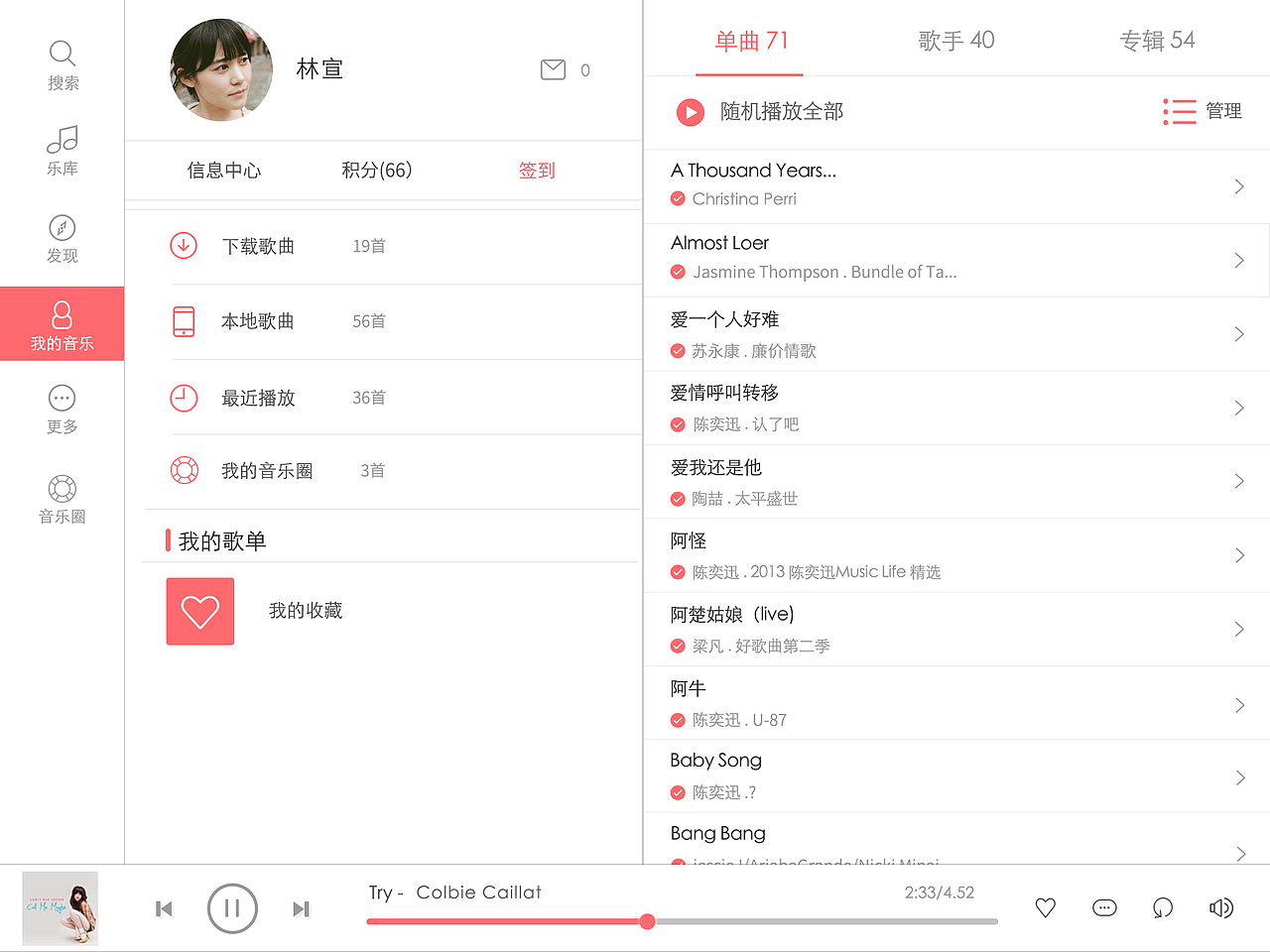
Task: Skip to the next track
Action: [x=301, y=908]
